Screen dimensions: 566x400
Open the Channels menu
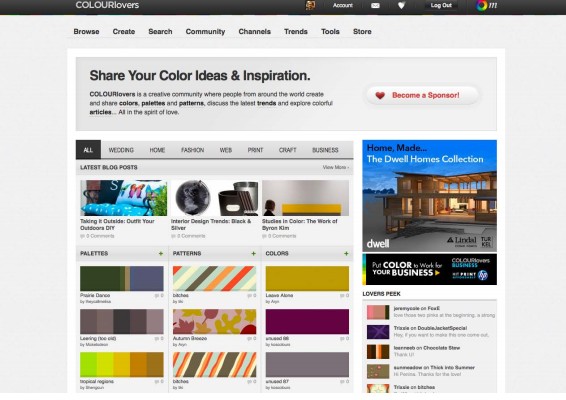254,31
